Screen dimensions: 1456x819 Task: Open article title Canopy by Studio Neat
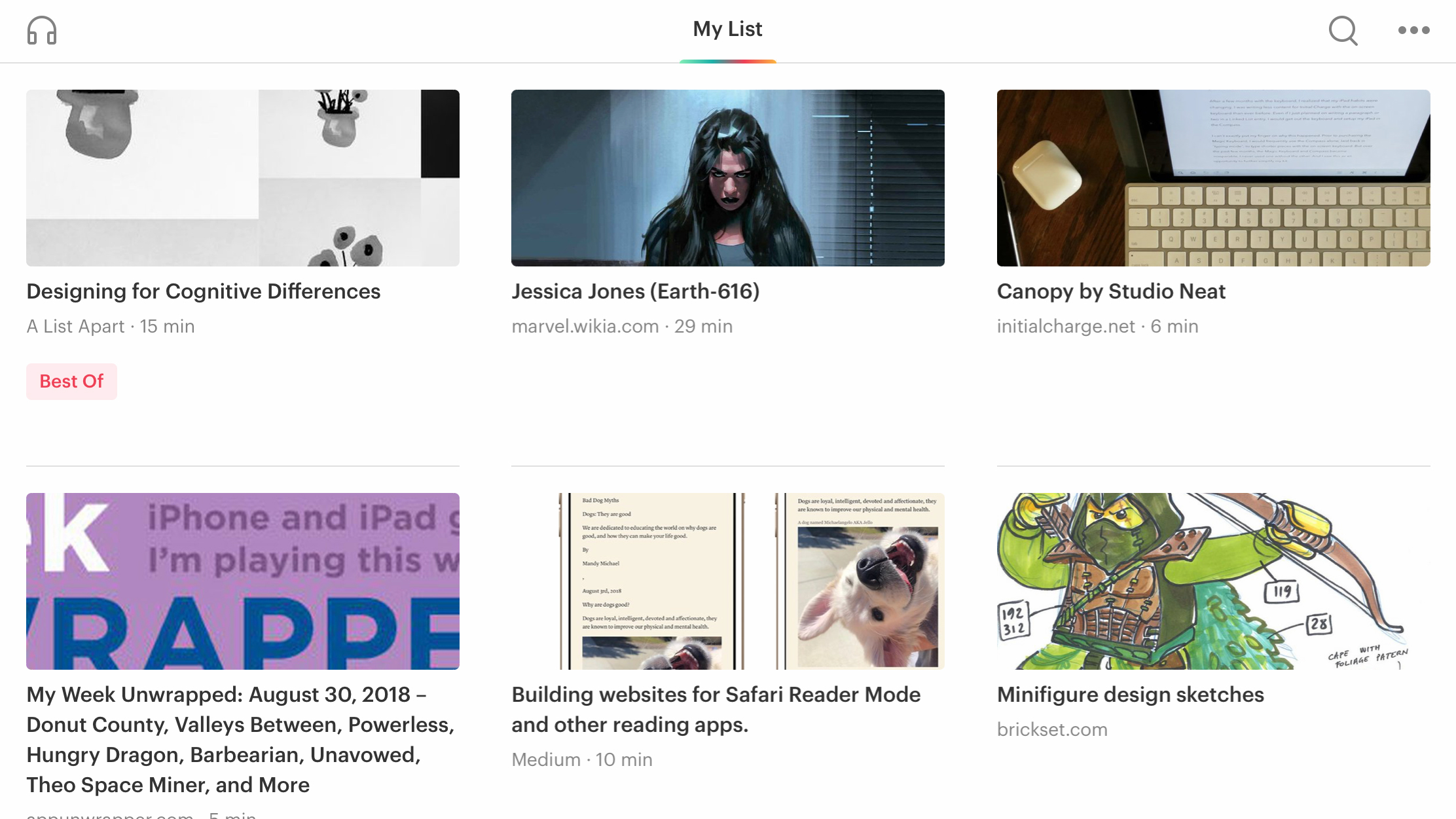point(1111,291)
